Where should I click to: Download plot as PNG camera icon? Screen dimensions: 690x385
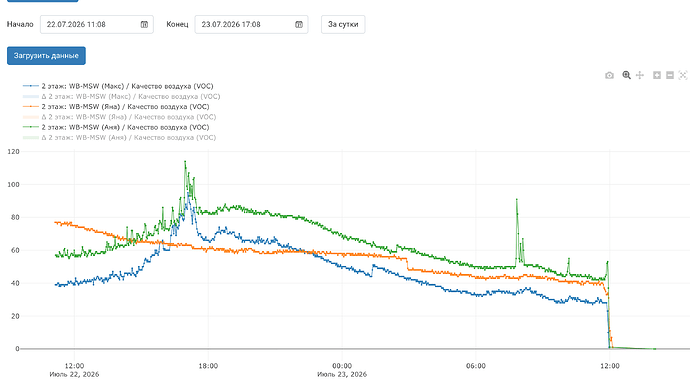tap(609, 76)
